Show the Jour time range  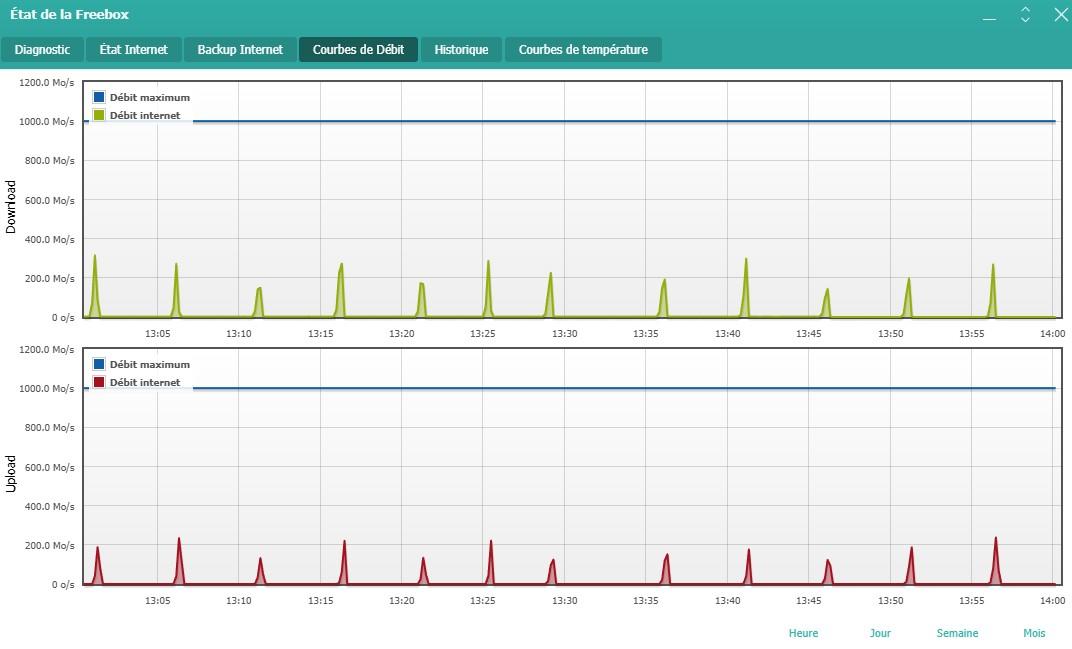click(x=880, y=633)
